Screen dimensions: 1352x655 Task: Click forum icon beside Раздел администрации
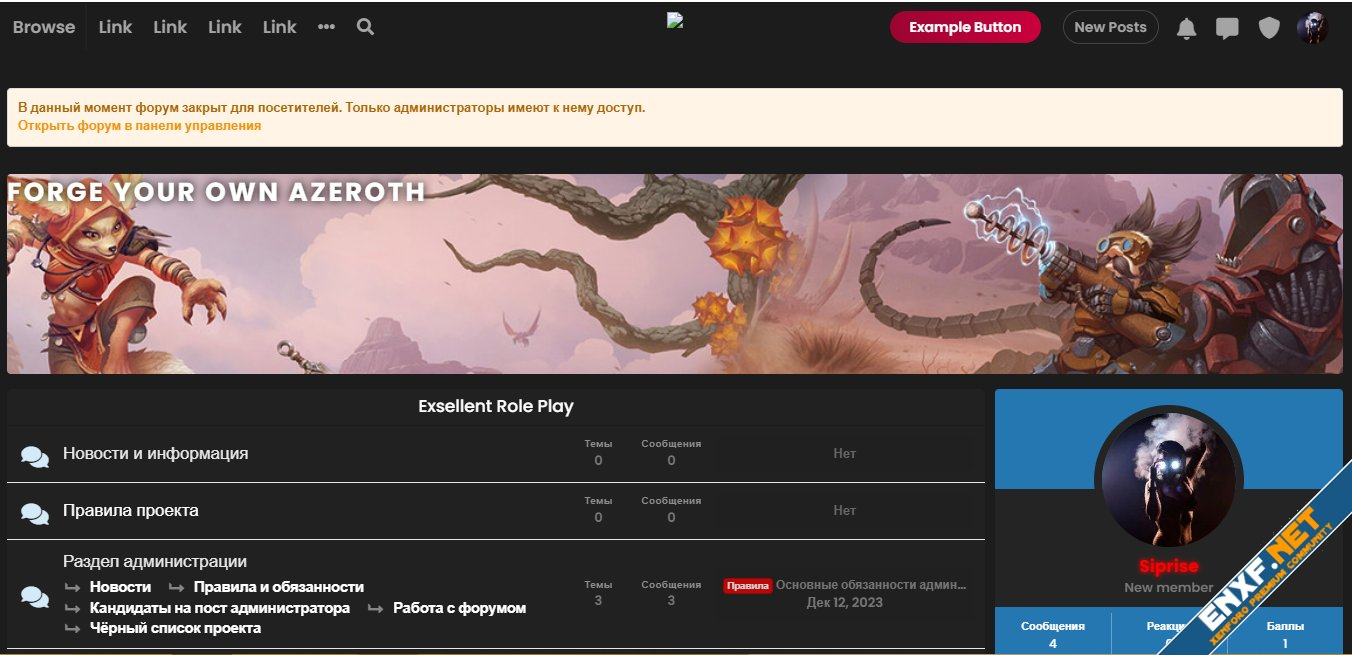[x=35, y=597]
